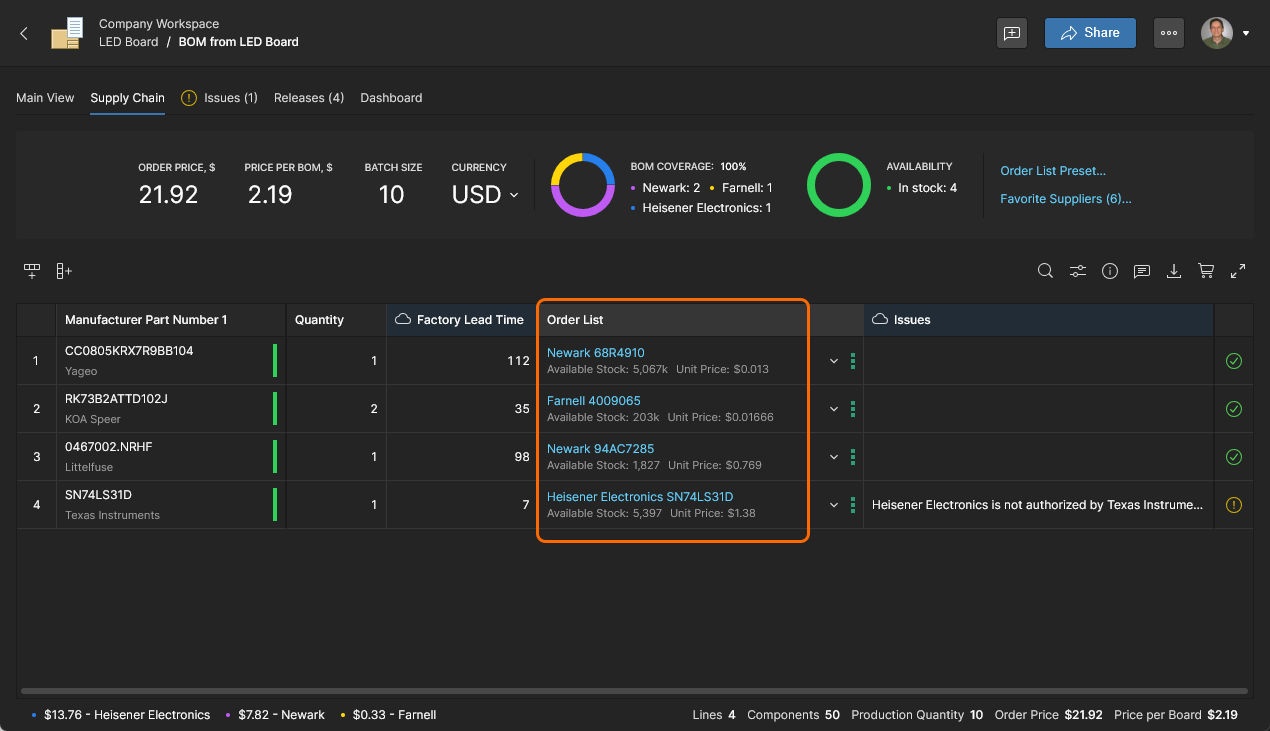Click the add column icon

point(64,271)
